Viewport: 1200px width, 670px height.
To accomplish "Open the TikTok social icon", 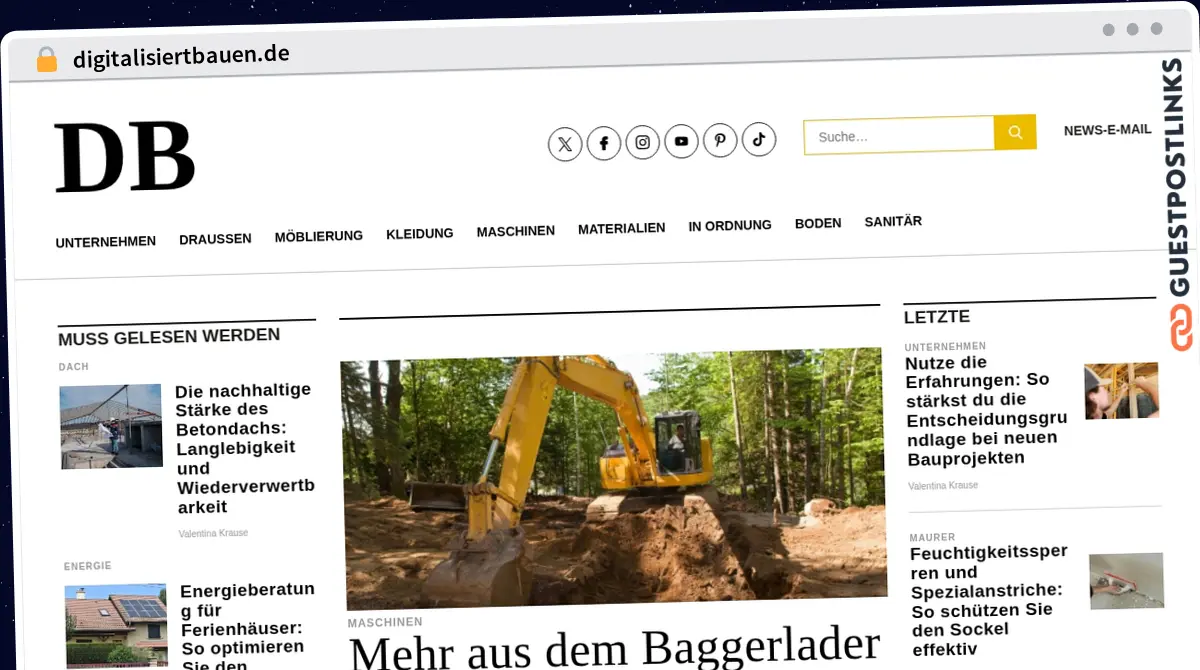I will [x=758, y=140].
